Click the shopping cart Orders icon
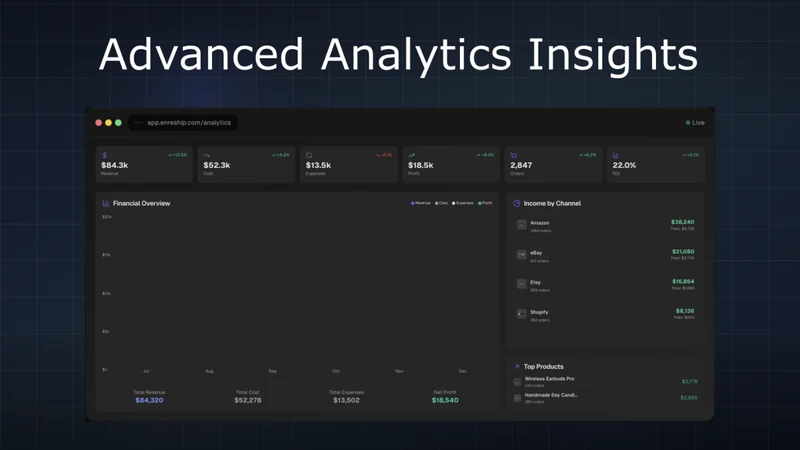This screenshot has height=450, width=800. tap(513, 155)
